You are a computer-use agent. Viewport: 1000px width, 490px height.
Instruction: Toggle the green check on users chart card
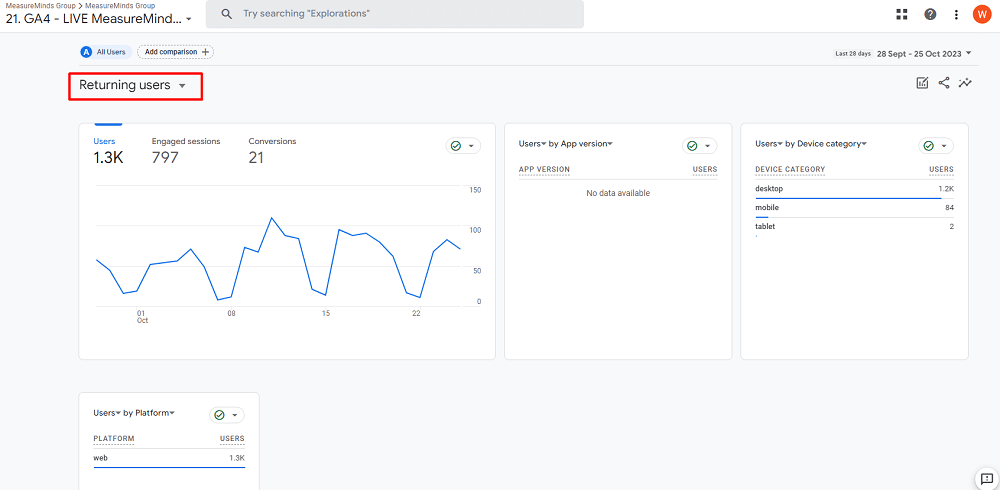(x=463, y=146)
